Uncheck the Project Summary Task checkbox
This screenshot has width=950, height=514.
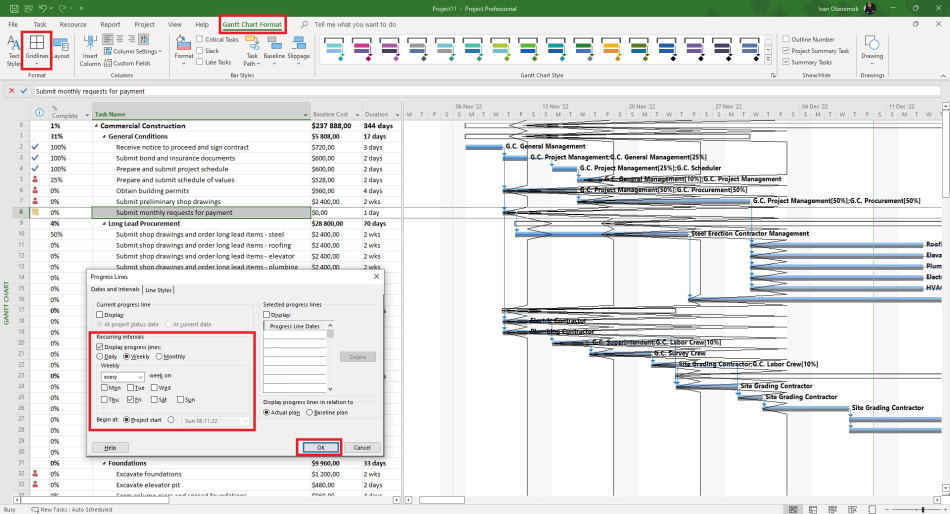pos(786,51)
